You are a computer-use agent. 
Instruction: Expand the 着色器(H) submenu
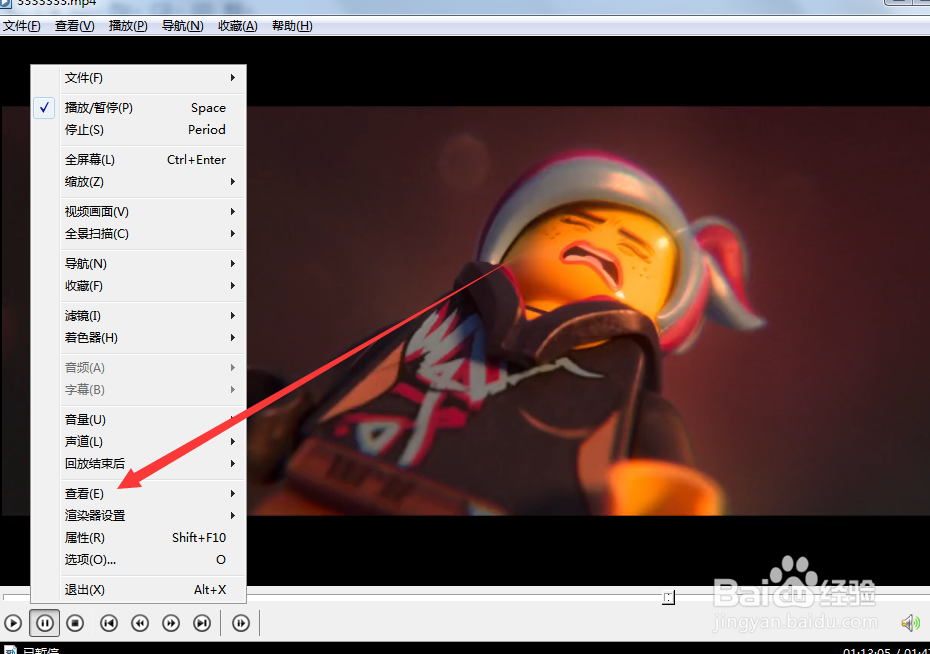(x=139, y=338)
